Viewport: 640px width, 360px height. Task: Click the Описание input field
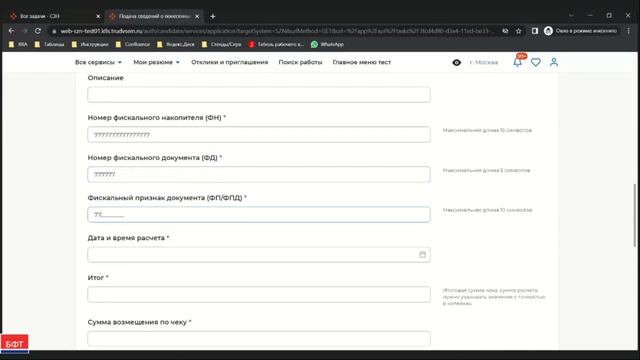[259, 95]
